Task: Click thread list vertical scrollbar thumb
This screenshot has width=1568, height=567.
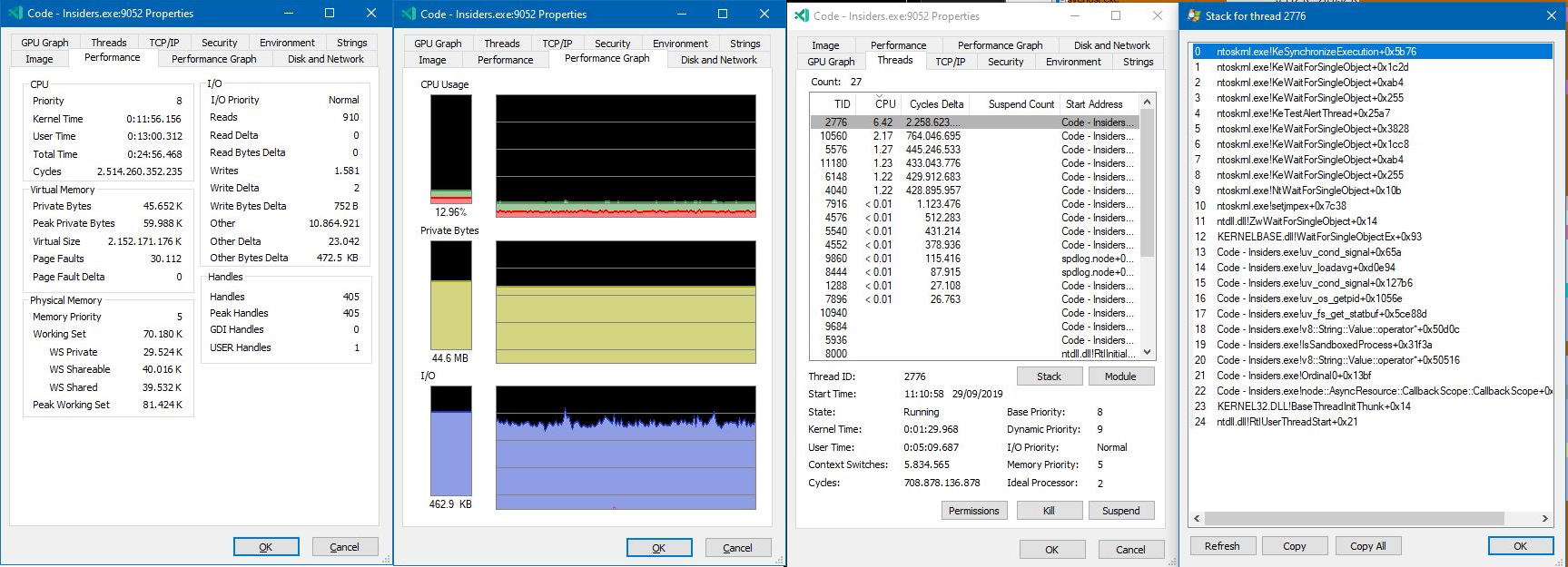Action: click(1147, 181)
